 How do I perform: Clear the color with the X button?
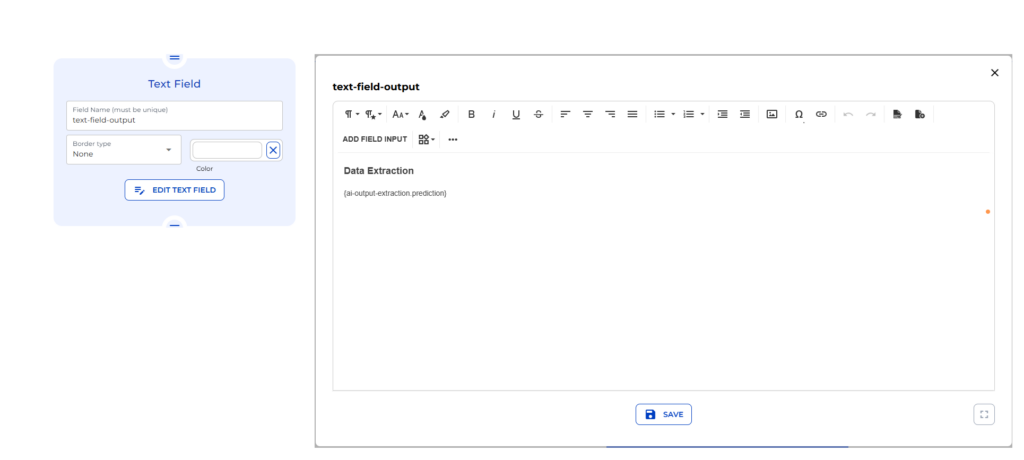pos(274,150)
